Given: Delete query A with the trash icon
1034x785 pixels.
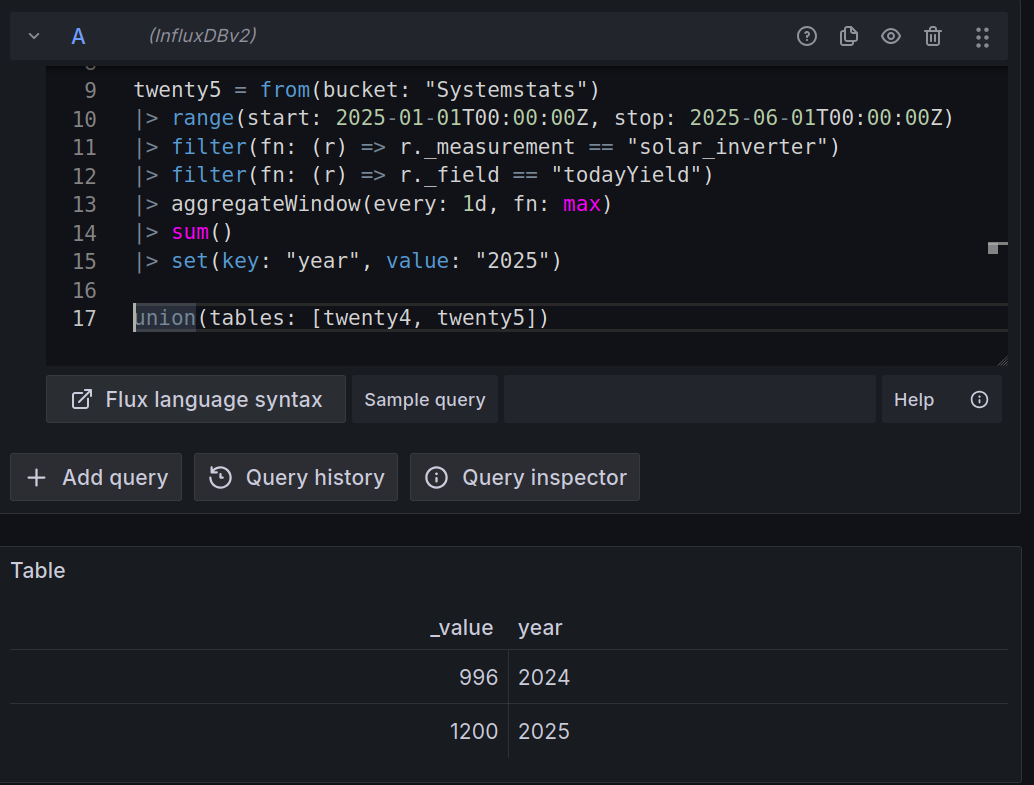Looking at the screenshot, I should [933, 37].
